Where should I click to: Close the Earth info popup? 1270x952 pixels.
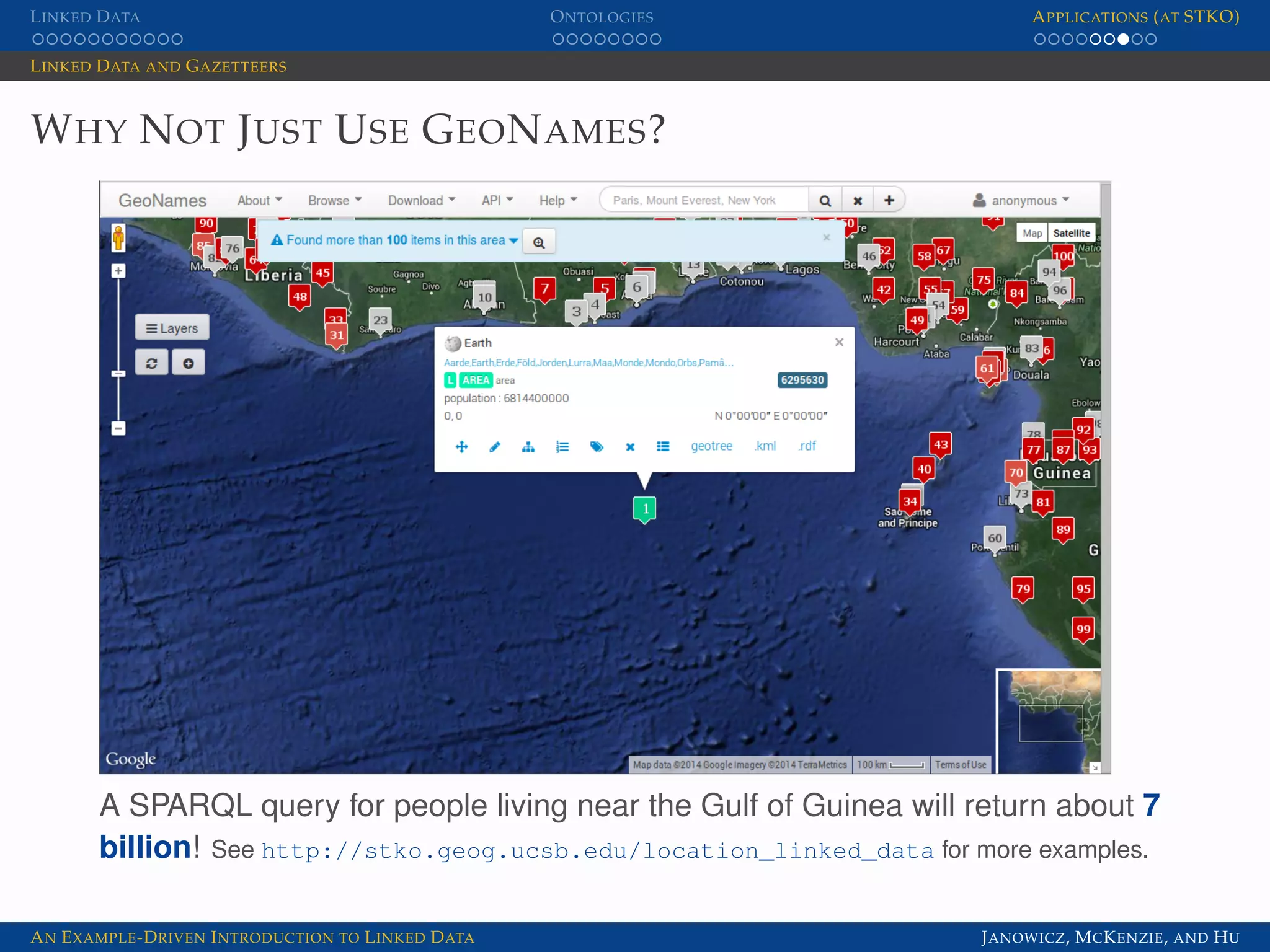[x=839, y=342]
